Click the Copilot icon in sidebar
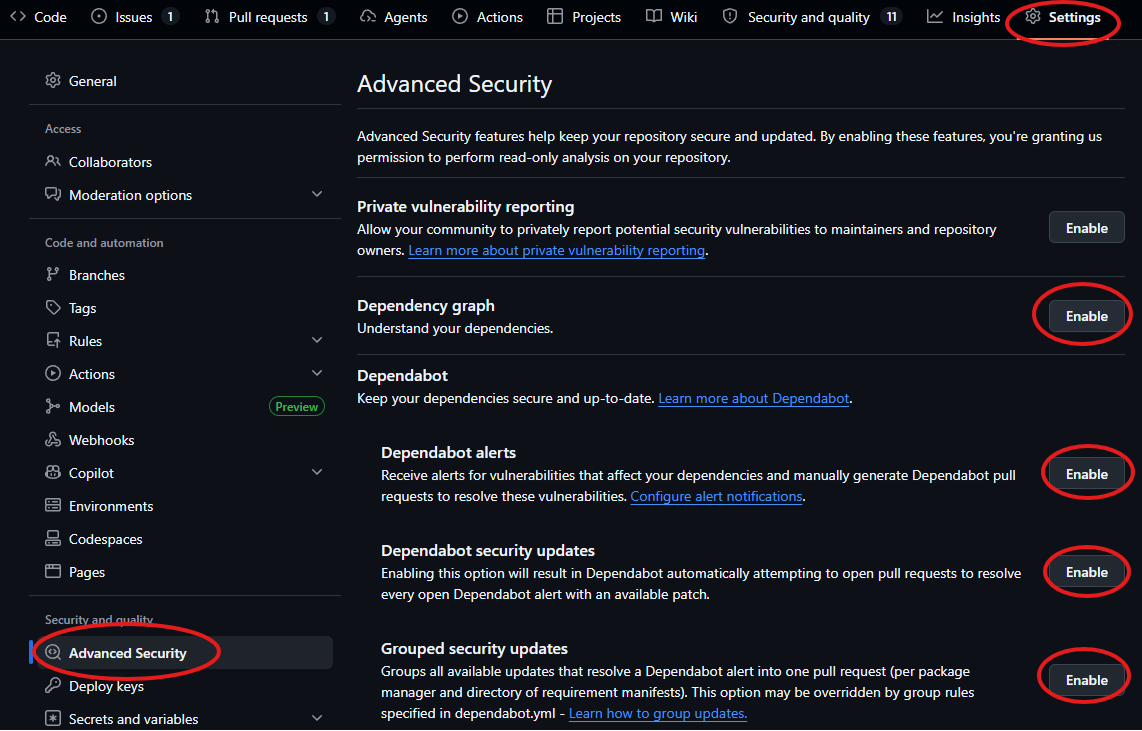The width and height of the screenshot is (1142, 731). coord(52,473)
